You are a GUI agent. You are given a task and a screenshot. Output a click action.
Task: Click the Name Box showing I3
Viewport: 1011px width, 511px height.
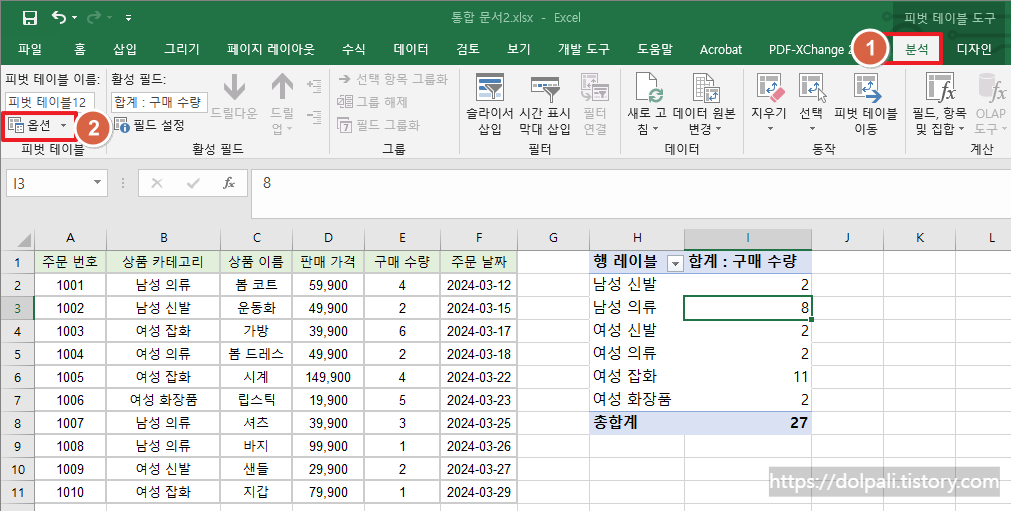click(x=48, y=183)
